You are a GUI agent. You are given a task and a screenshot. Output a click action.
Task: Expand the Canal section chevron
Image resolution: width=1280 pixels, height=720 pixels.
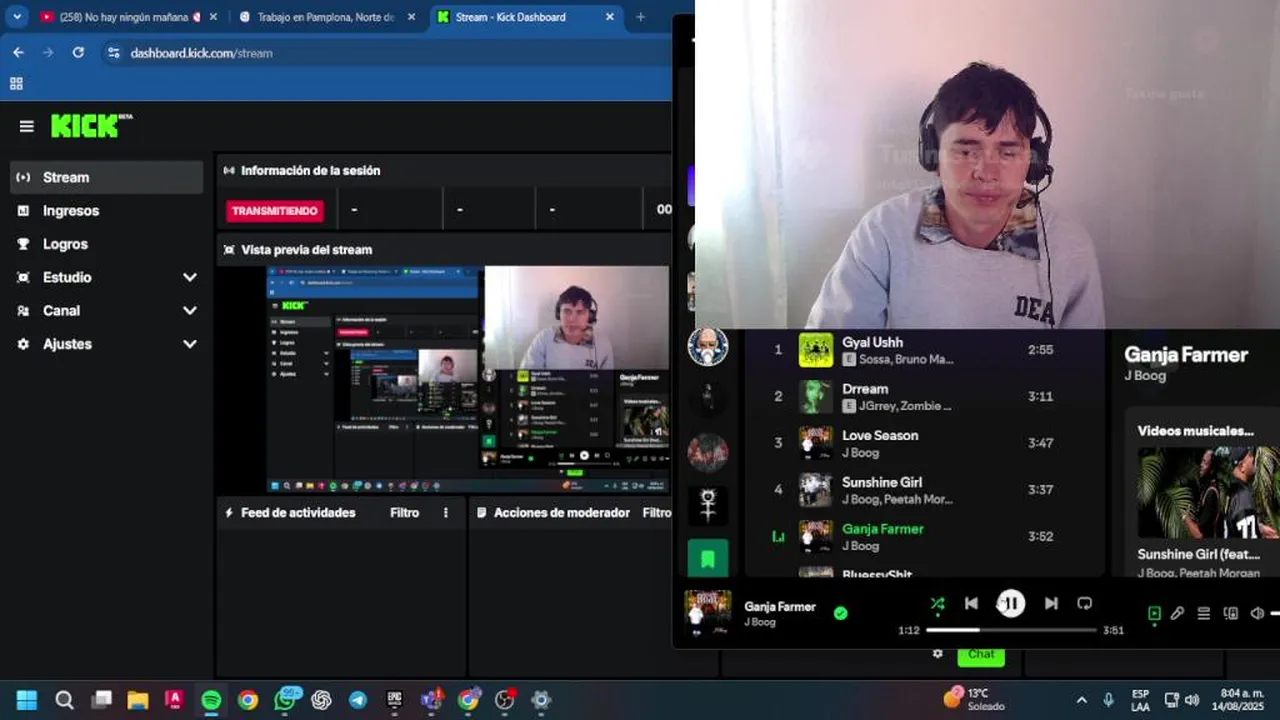coord(190,311)
